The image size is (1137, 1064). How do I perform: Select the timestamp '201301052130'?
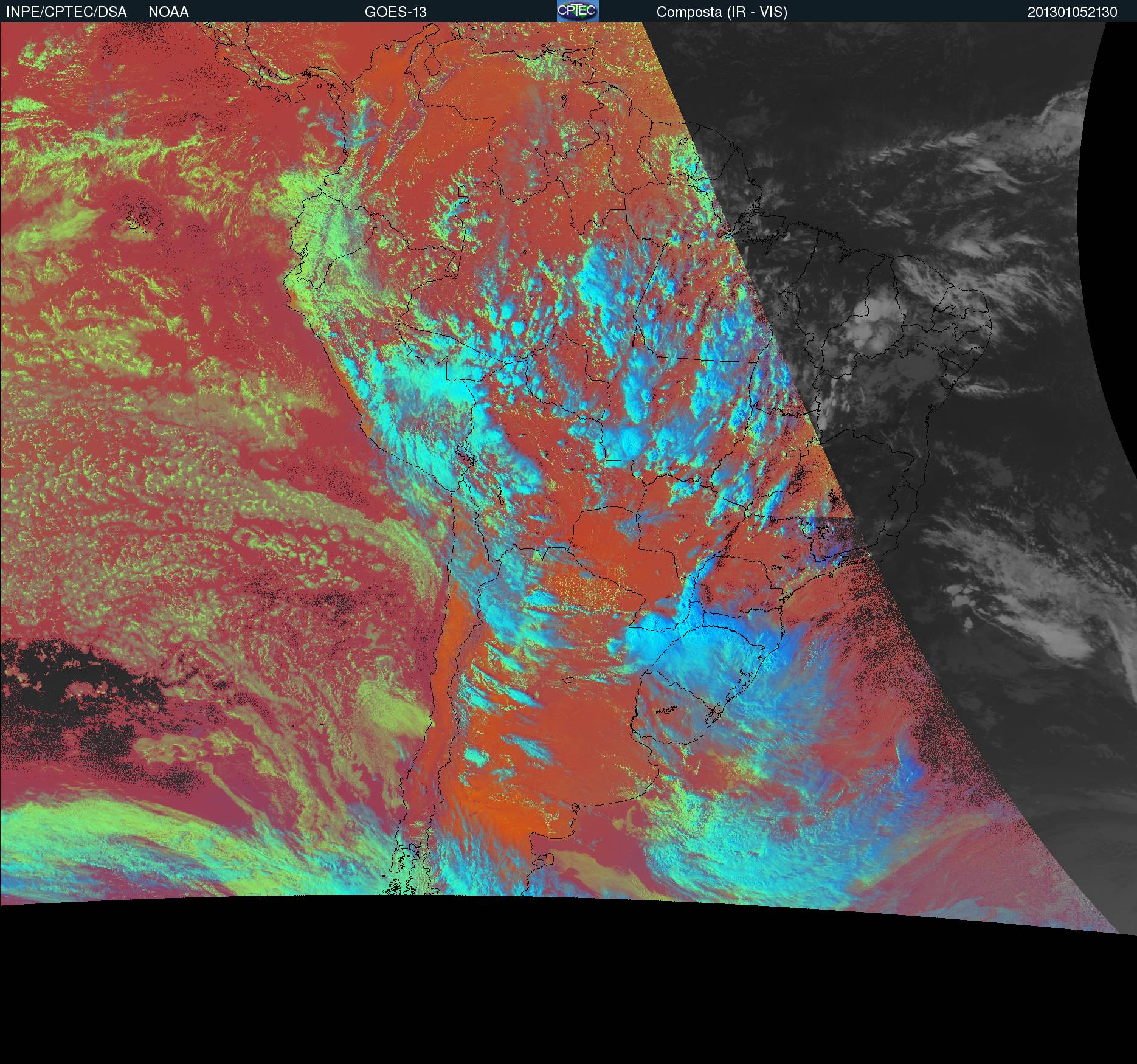(1073, 12)
